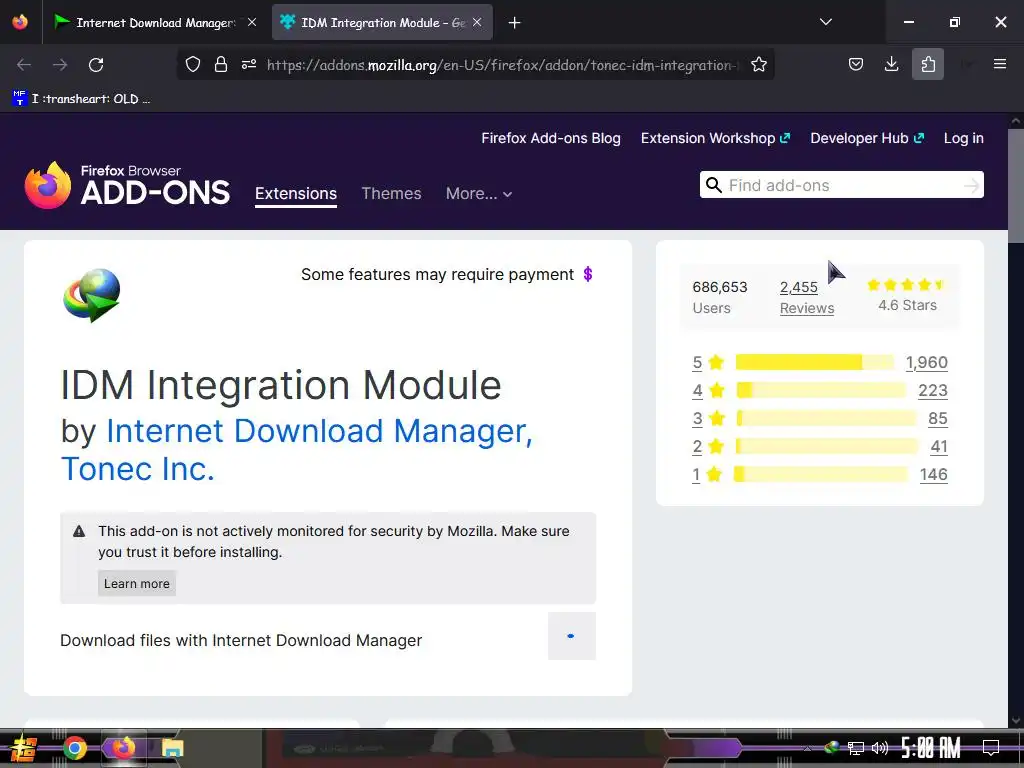Click the 4.6 star rating icons
Image resolution: width=1024 pixels, height=768 pixels.
coord(906,285)
